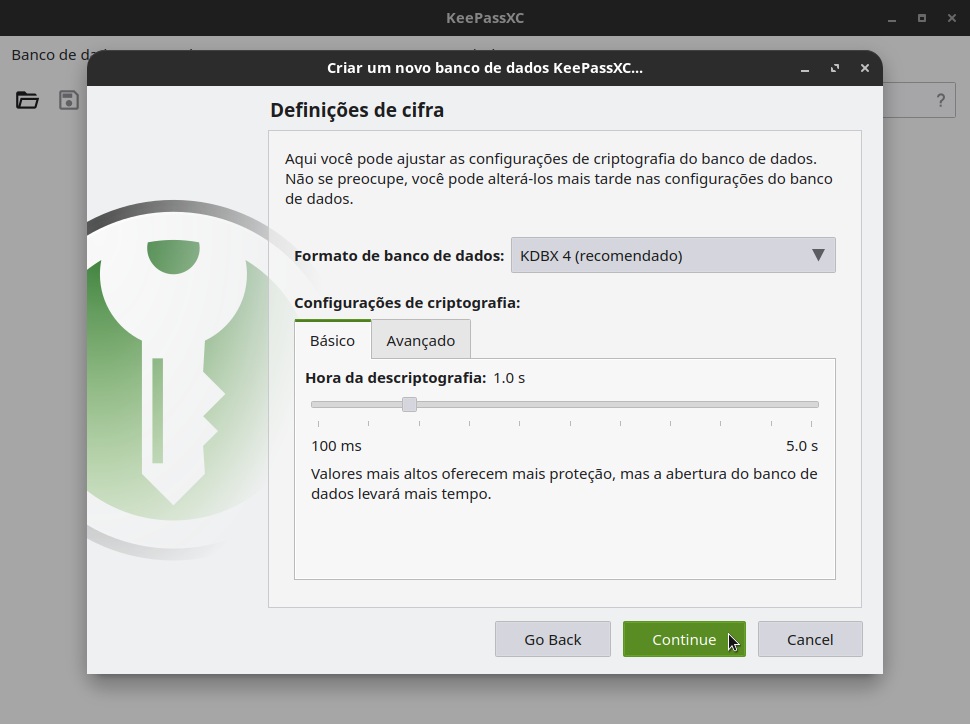The width and height of the screenshot is (970, 724).
Task: Click the 'Valores mais altos oferecem' hint text
Action: pos(564,484)
